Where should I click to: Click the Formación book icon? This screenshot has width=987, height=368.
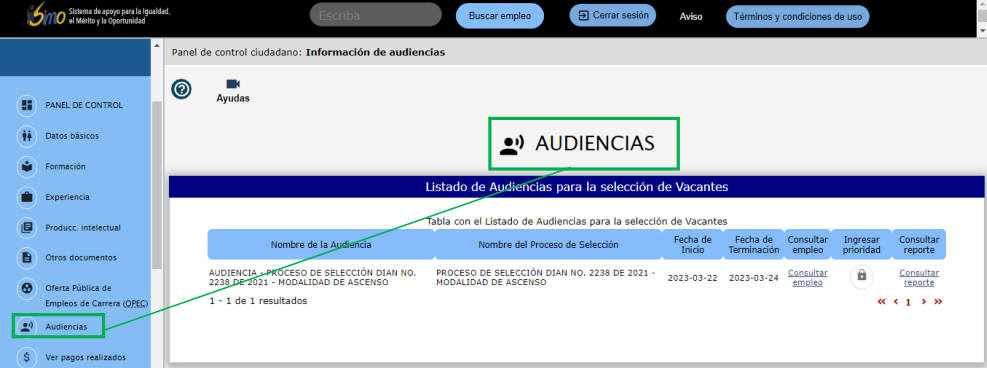(x=26, y=167)
